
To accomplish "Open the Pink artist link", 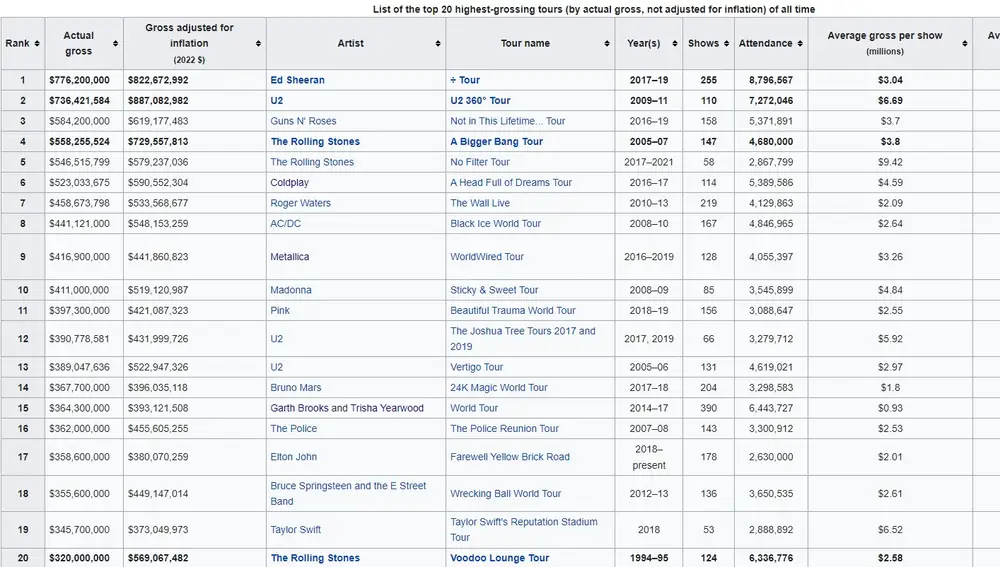I will click(x=280, y=310).
